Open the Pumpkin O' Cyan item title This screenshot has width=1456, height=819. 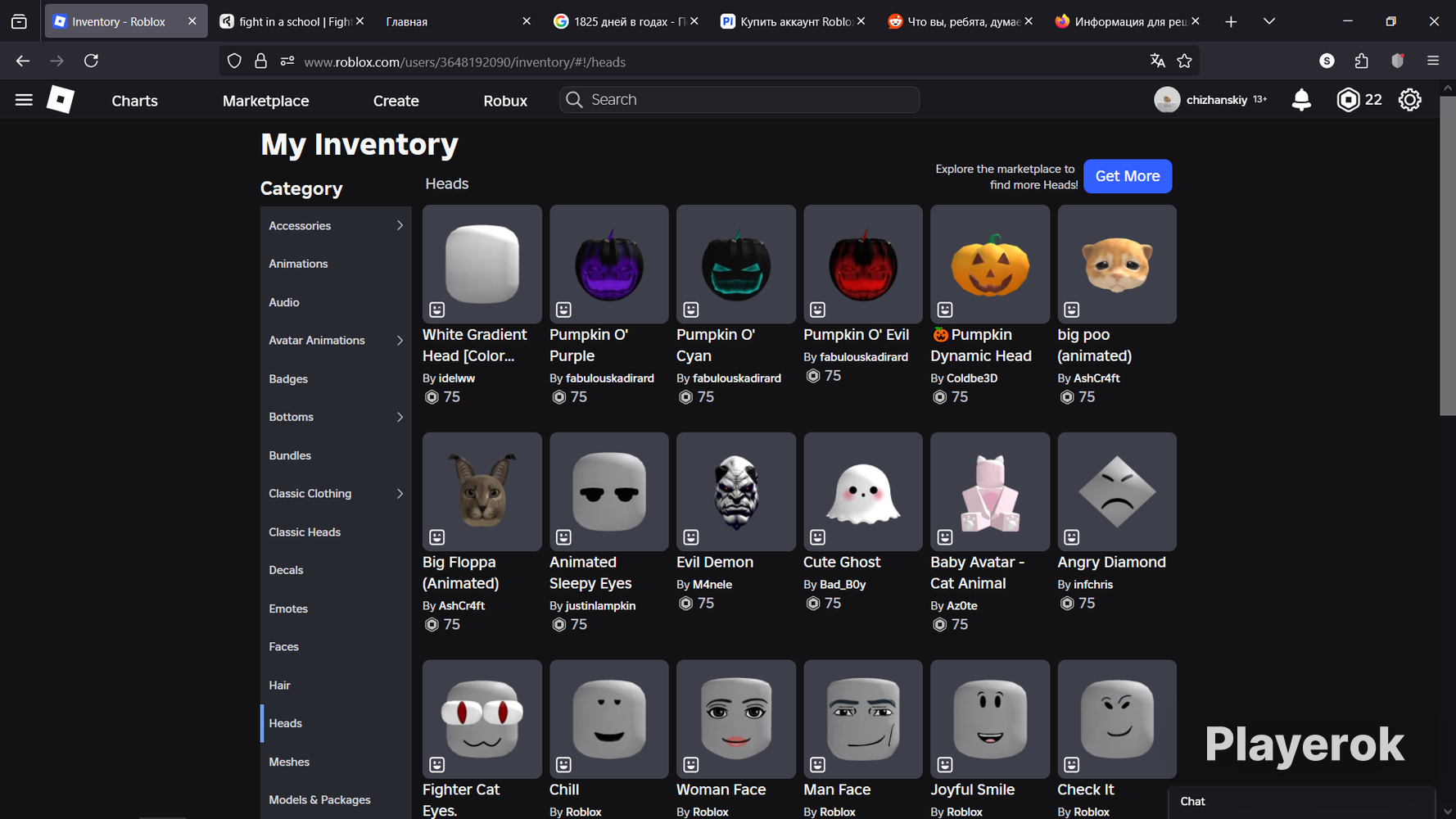pos(716,345)
